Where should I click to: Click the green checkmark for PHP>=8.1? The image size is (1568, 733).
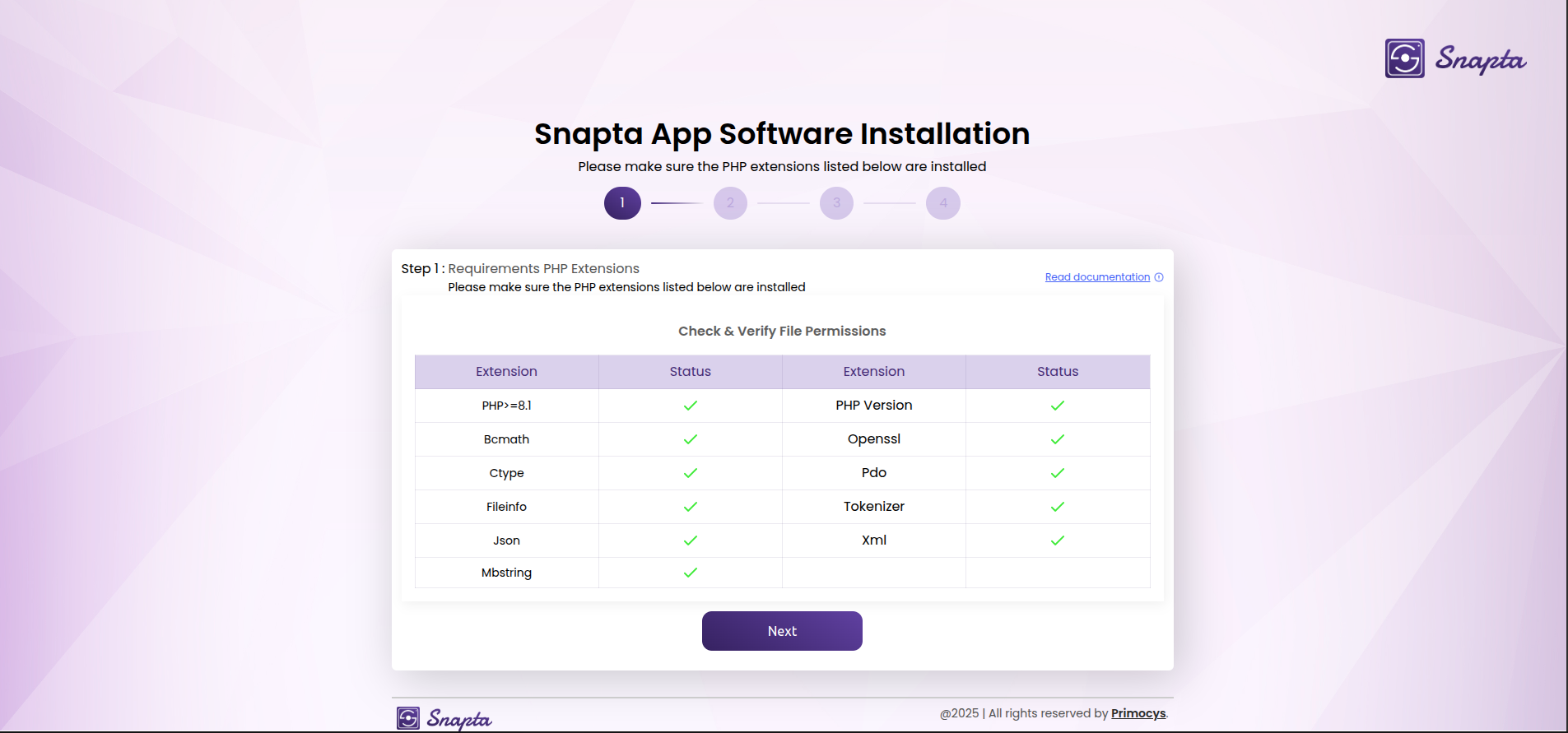click(x=691, y=406)
